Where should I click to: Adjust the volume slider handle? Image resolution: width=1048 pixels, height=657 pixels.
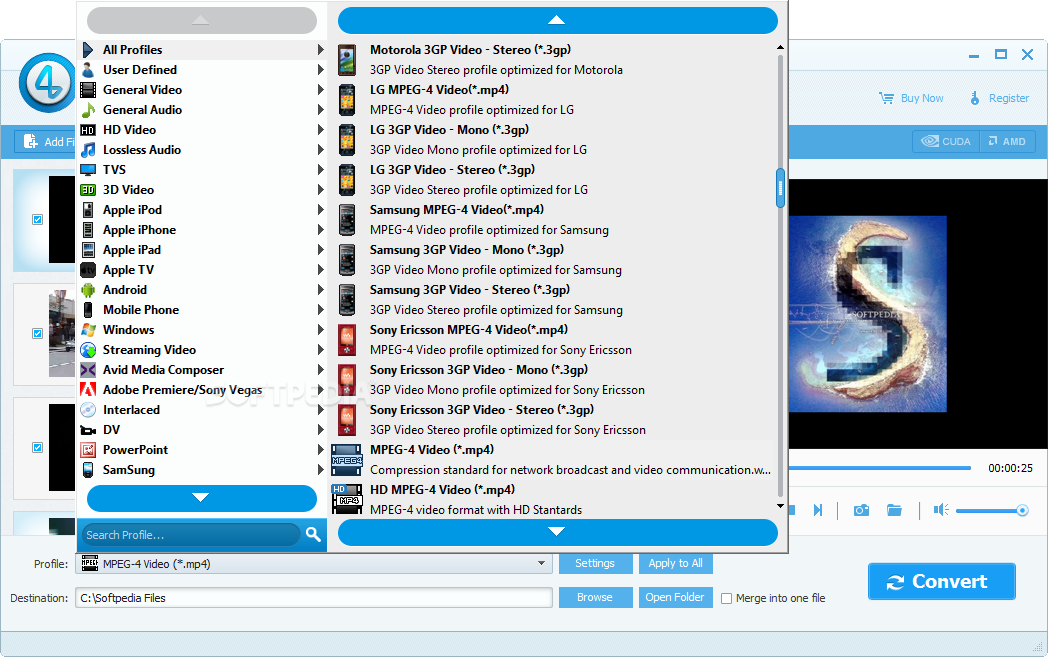pyautogui.click(x=1022, y=511)
